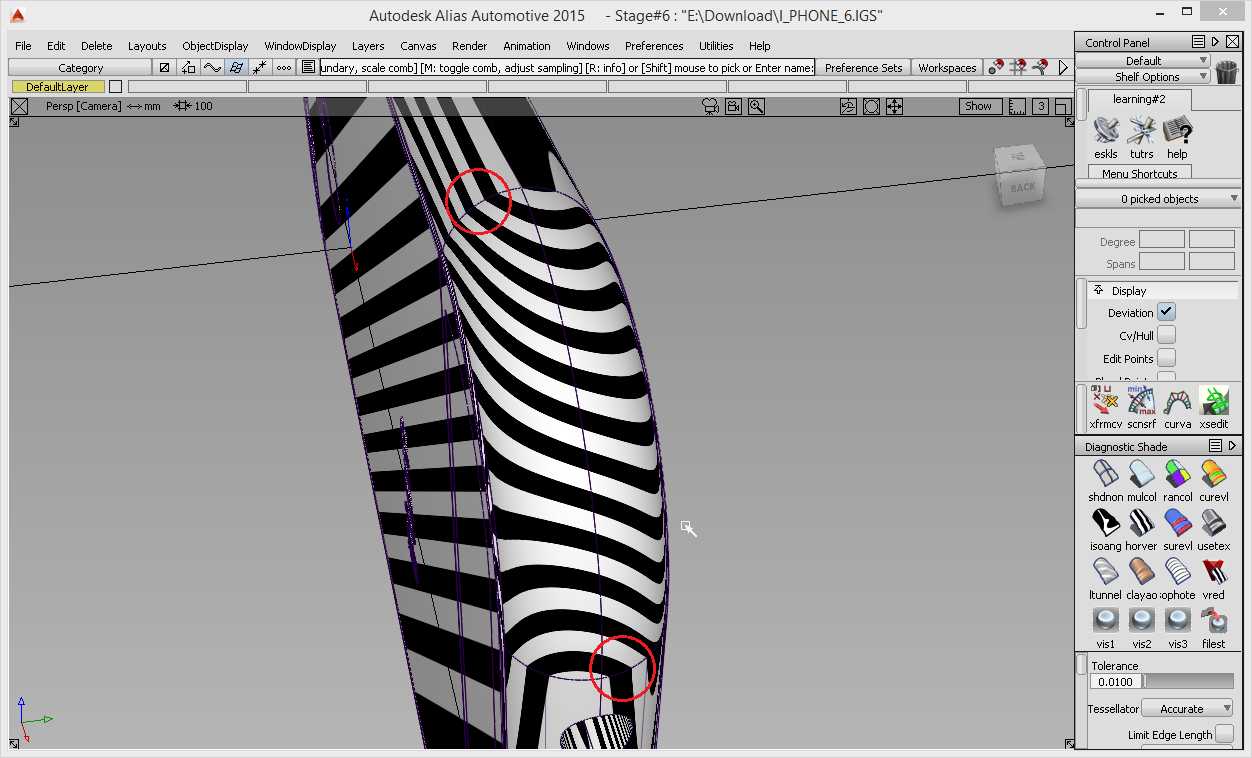1252x758 pixels.
Task: Select the vis1 shader preset
Action: click(1105, 621)
